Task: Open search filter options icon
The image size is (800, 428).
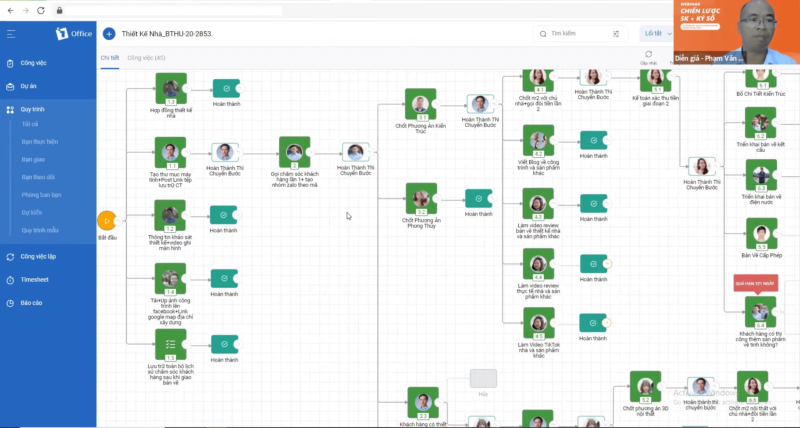Action: pos(616,34)
